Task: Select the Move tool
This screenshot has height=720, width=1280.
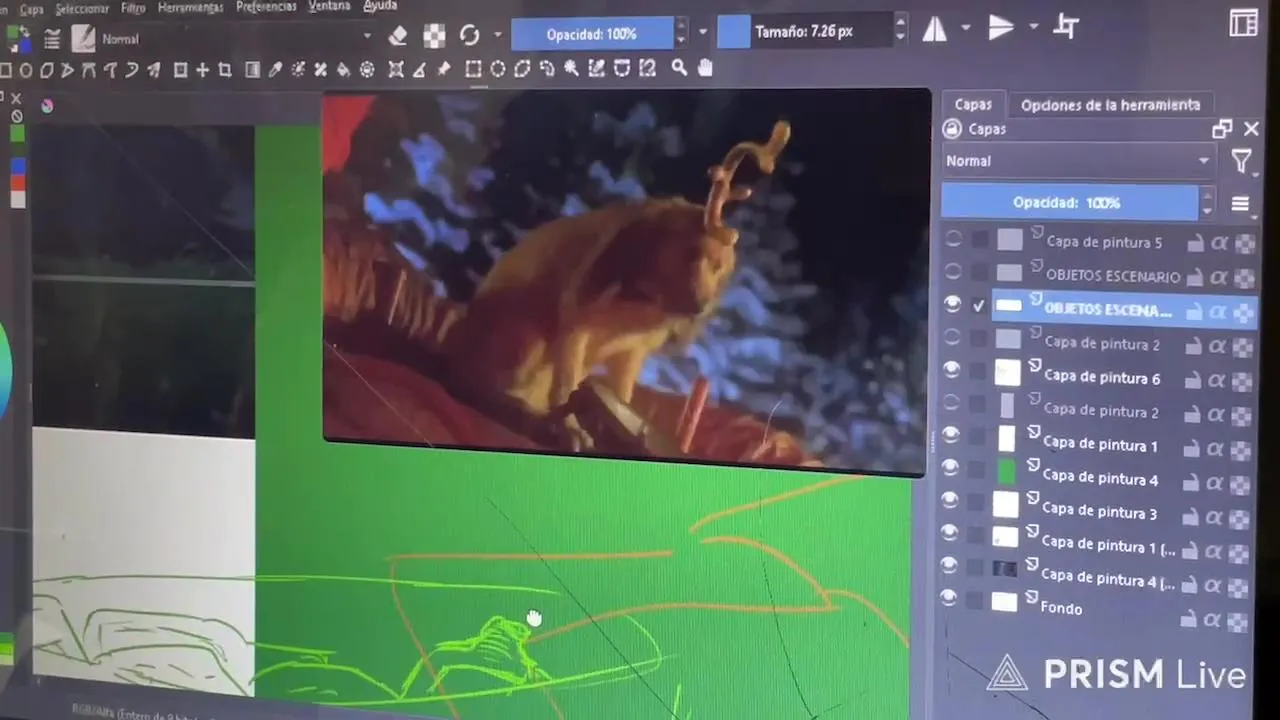Action: [x=202, y=69]
